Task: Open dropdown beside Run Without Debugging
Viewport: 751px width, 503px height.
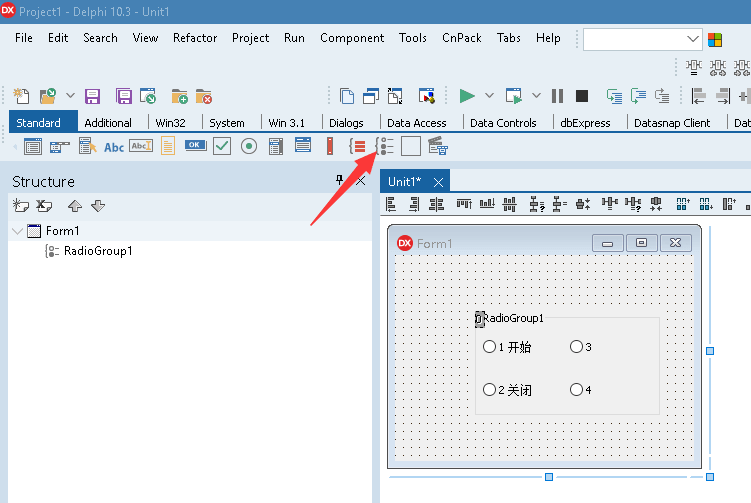Action: coord(536,95)
